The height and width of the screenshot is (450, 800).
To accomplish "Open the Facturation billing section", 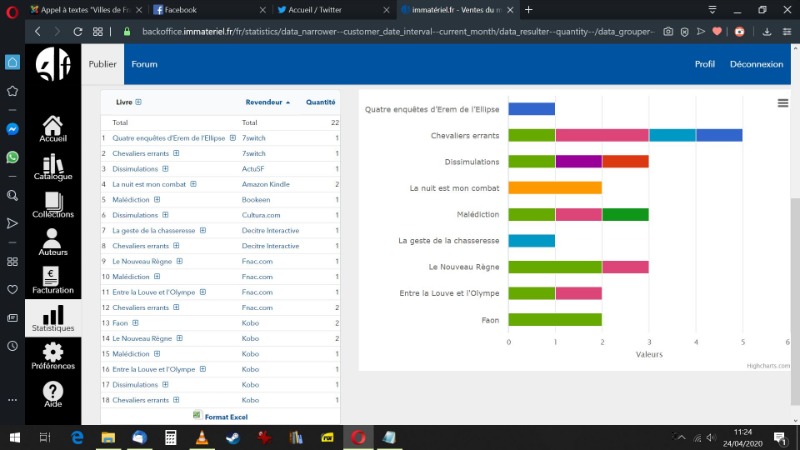I will [x=53, y=280].
